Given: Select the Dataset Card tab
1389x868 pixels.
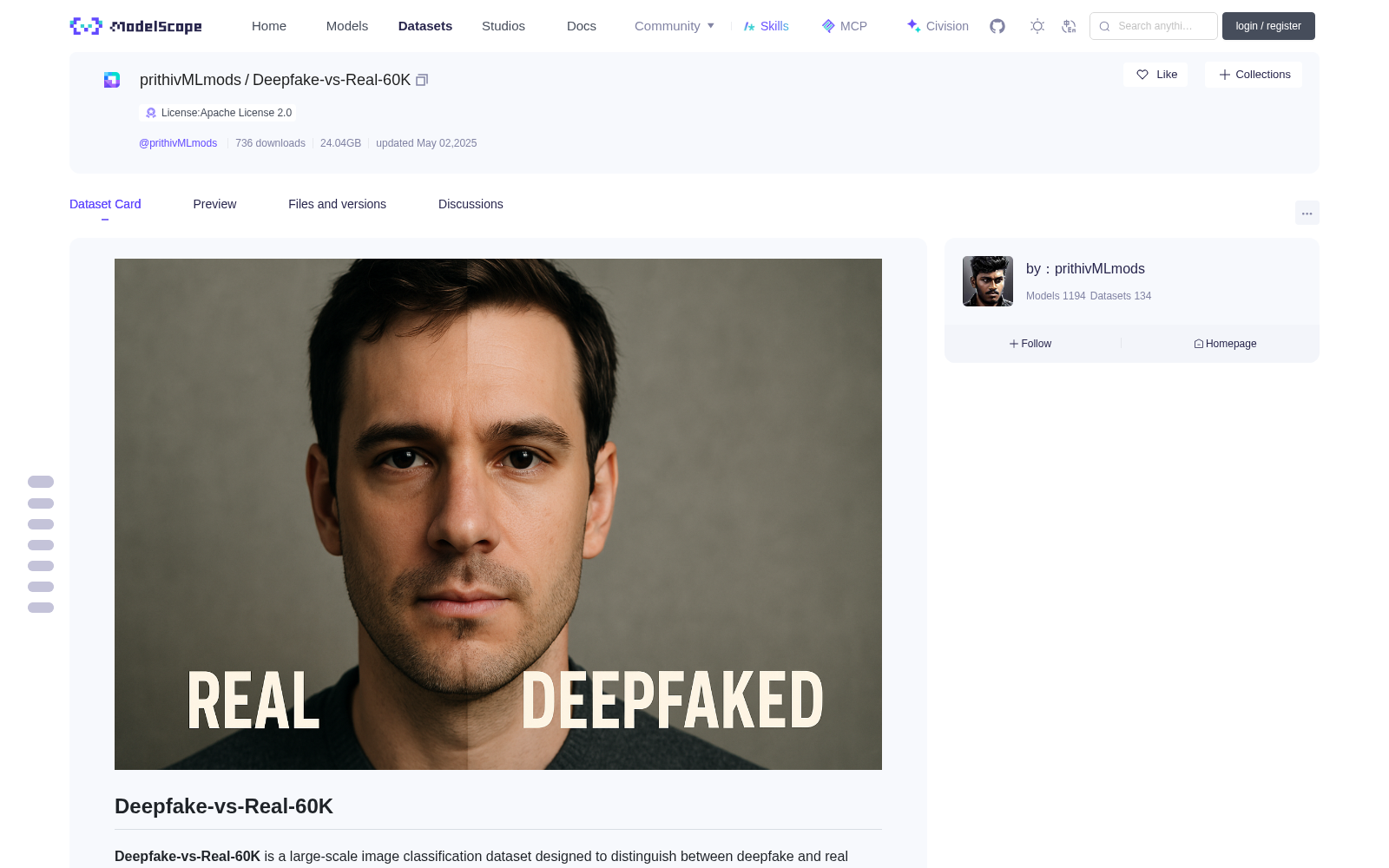Looking at the screenshot, I should click(105, 204).
